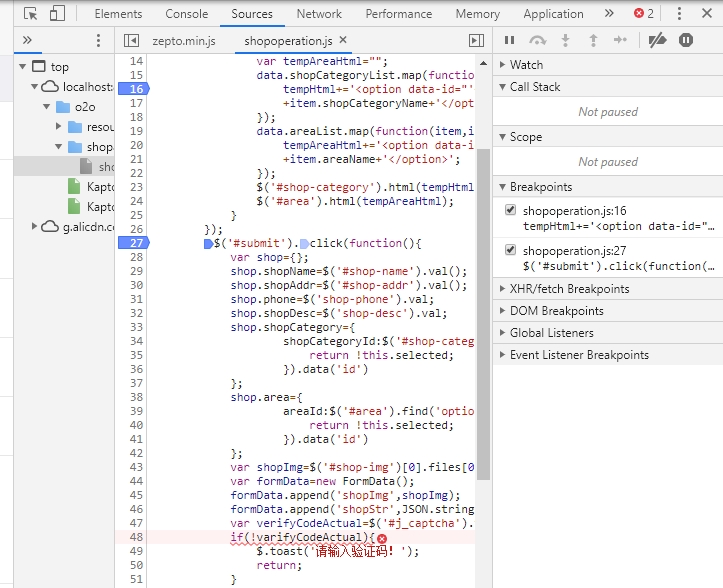Viewport: 723px width, 588px height.
Task: Expand the Watch section
Action: [526, 64]
